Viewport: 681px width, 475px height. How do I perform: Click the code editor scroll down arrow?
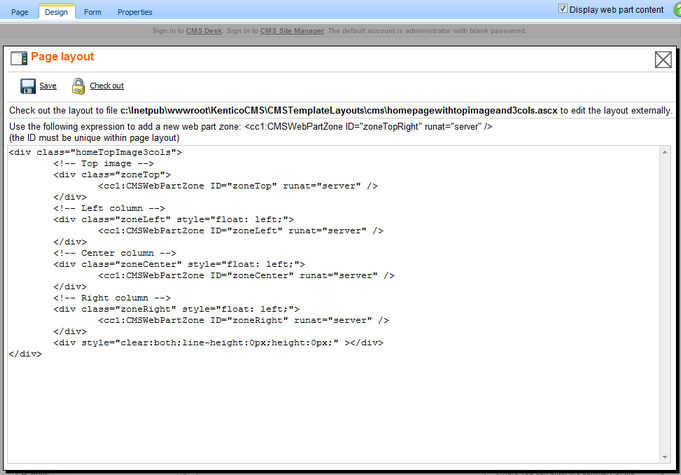[x=664, y=457]
